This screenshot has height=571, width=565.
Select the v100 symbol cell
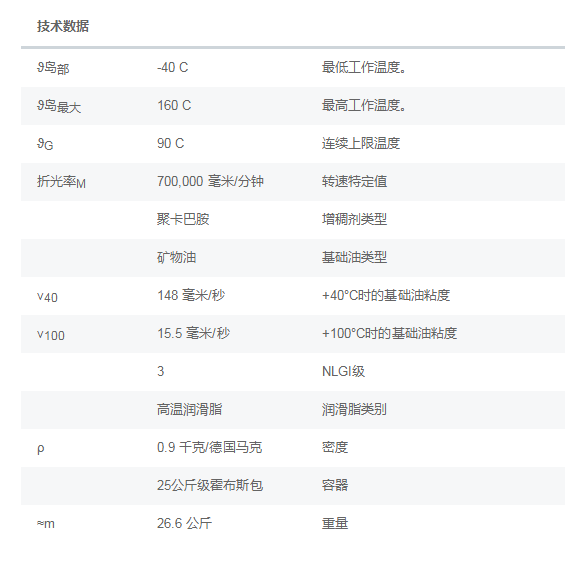pos(51,335)
